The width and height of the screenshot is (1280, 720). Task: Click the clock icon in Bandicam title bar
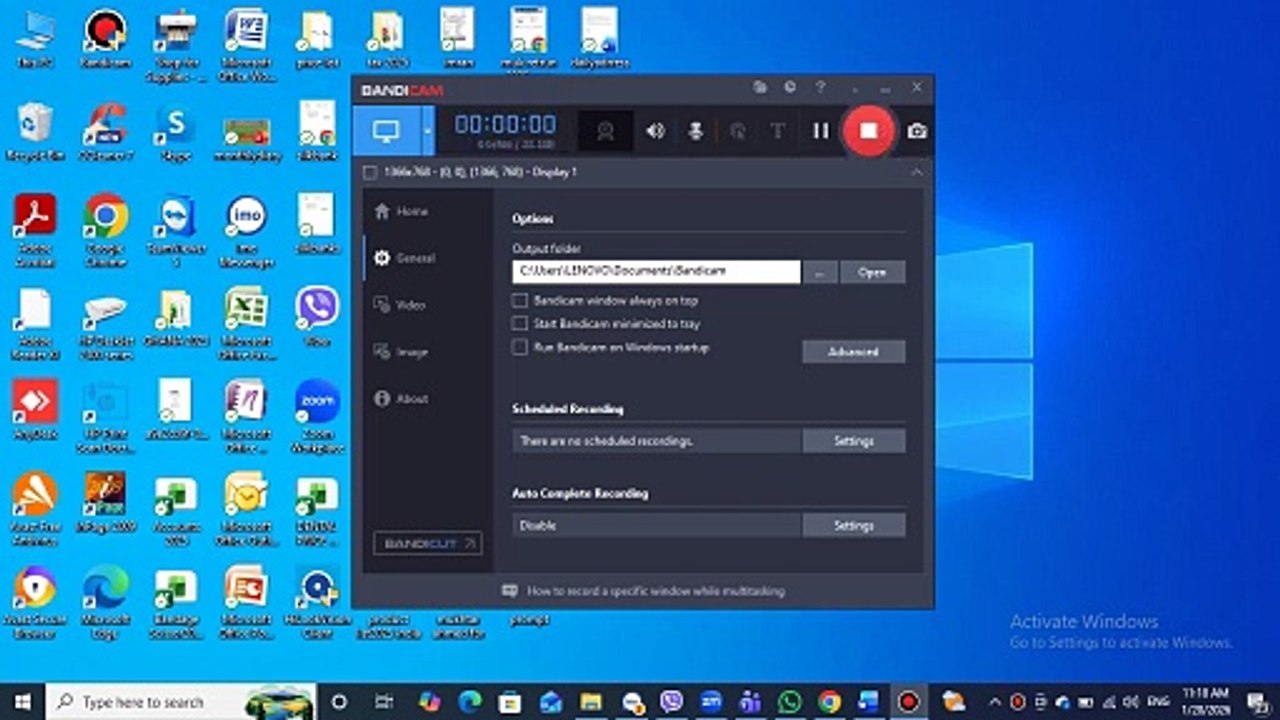pos(790,88)
